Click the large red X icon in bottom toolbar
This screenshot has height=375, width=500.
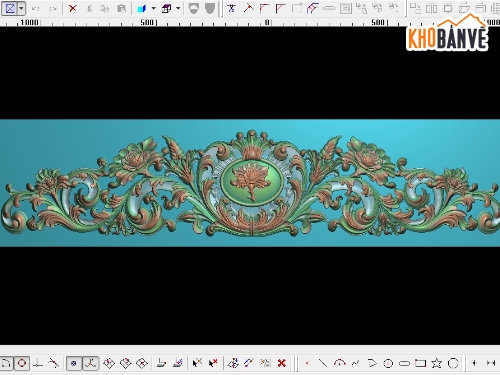(282, 363)
